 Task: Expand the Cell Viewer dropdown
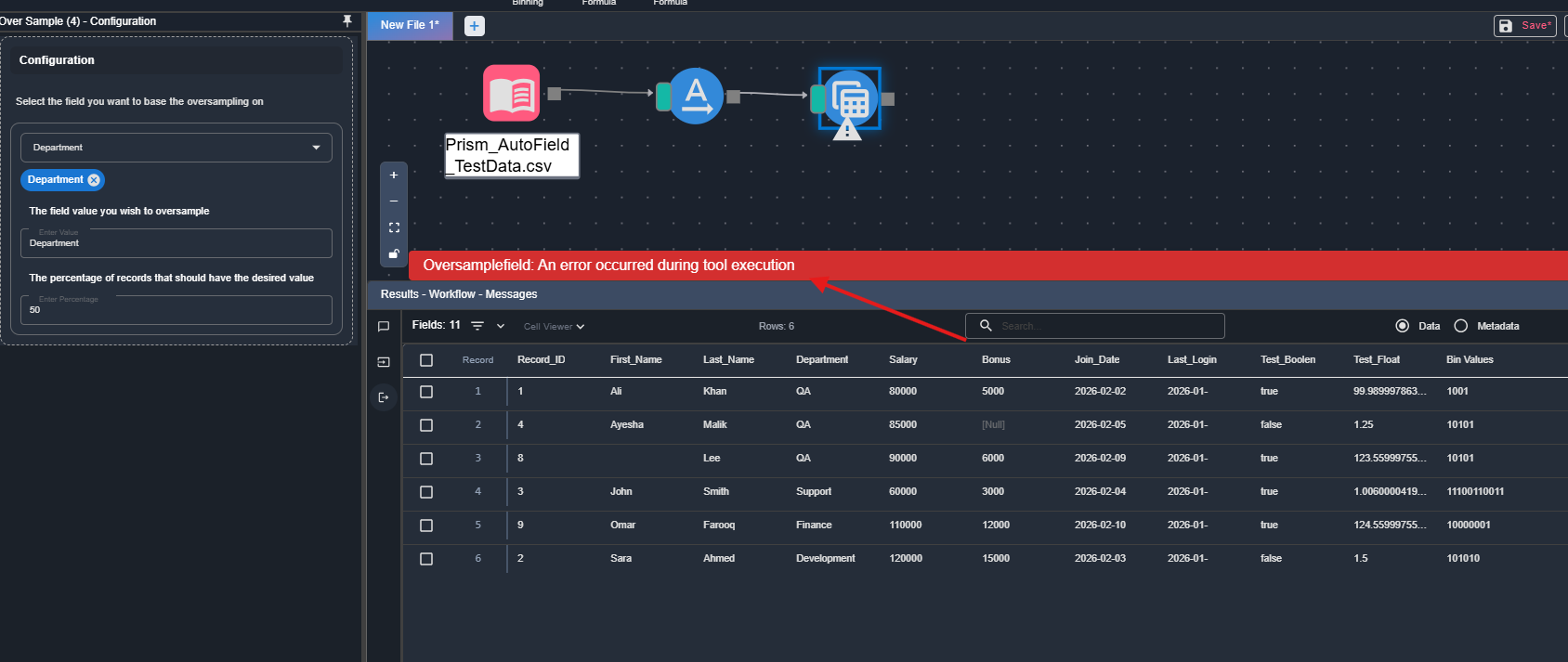pyautogui.click(x=554, y=327)
